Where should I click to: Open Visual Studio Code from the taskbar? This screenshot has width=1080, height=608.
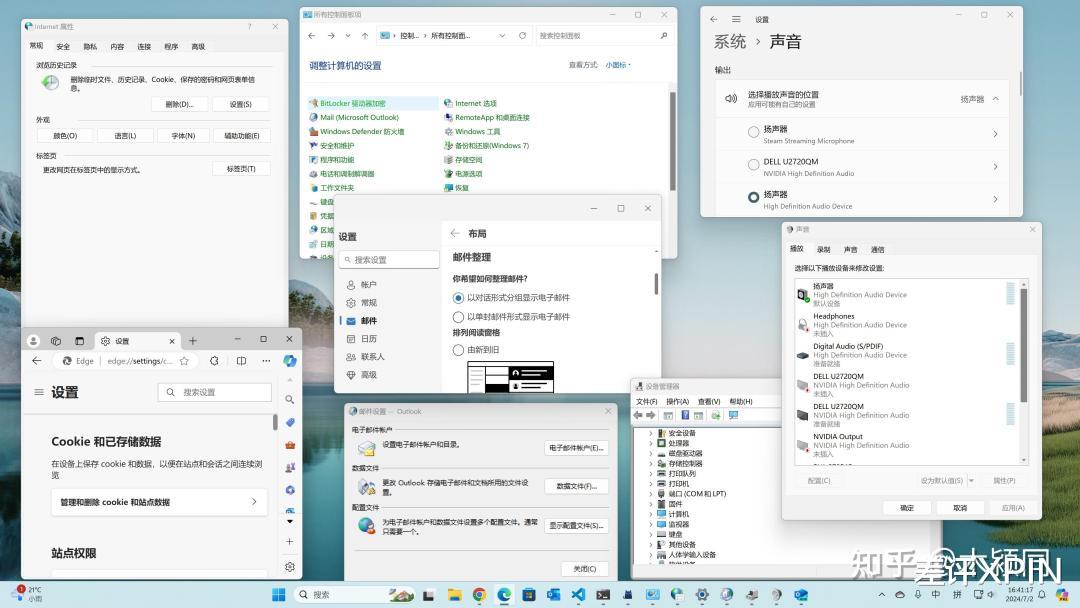578,595
